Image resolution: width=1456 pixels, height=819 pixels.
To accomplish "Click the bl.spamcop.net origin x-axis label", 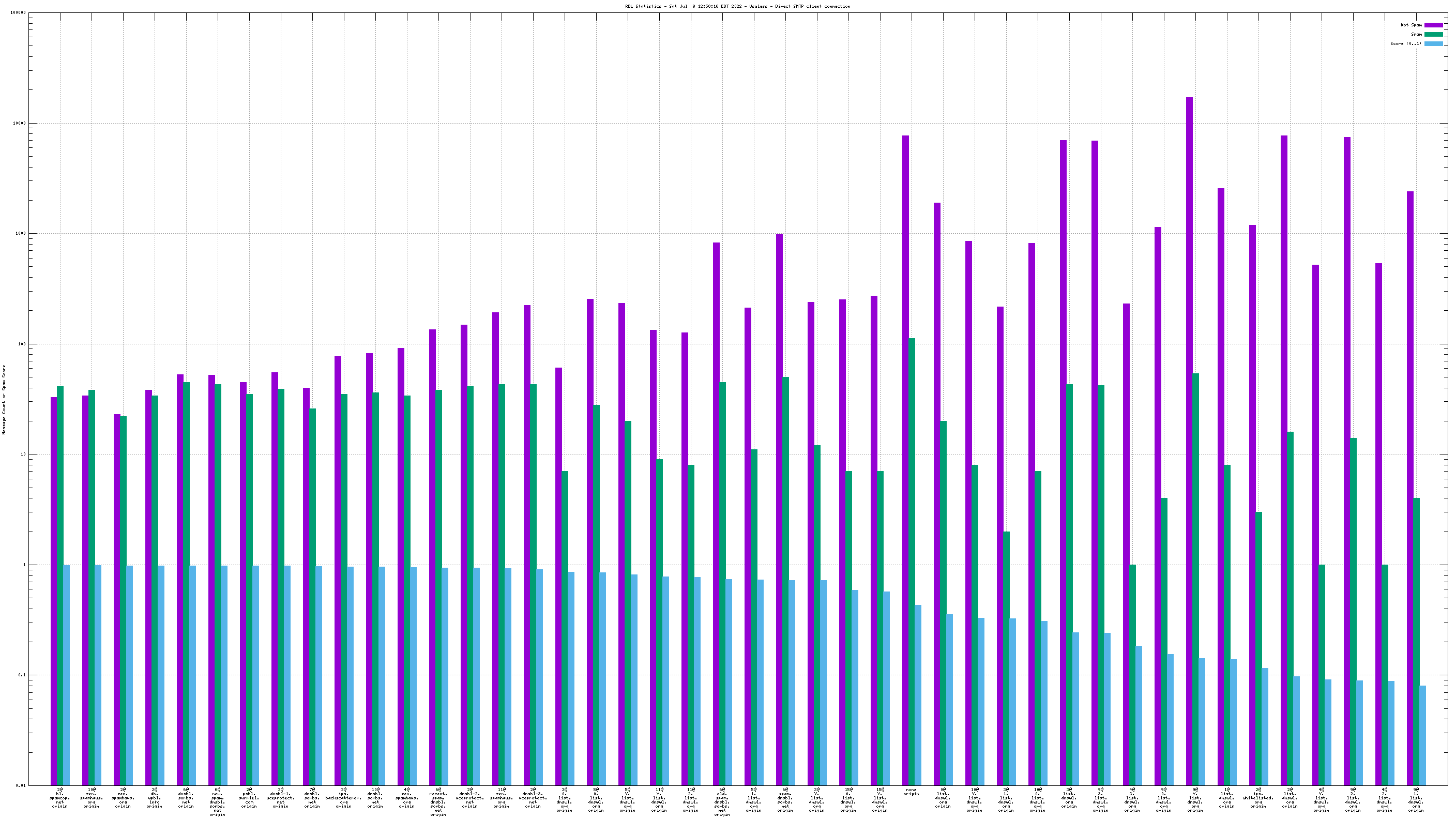I will coord(60,797).
